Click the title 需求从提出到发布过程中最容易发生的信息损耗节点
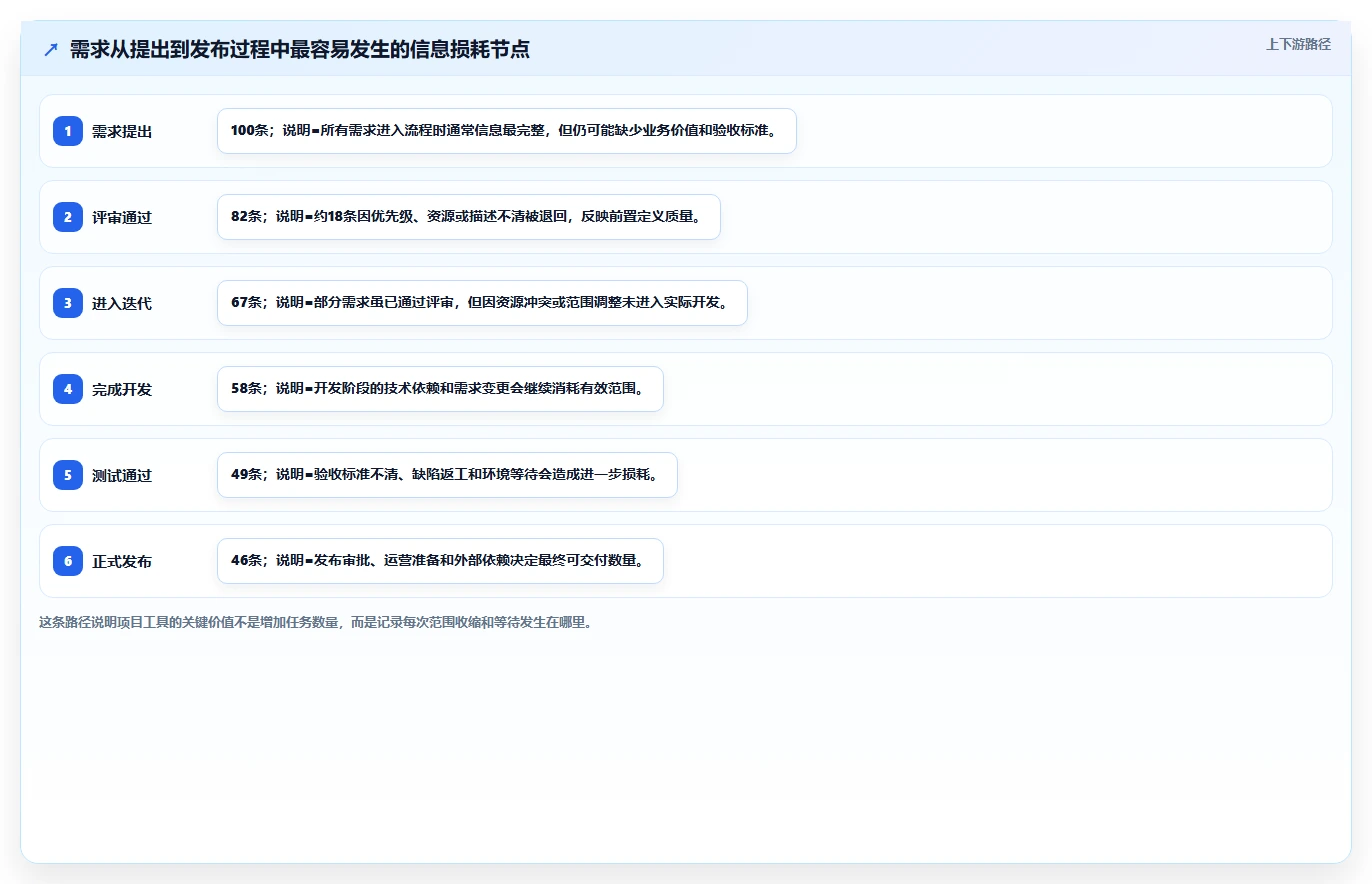This screenshot has width=1372, height=884. point(300,50)
